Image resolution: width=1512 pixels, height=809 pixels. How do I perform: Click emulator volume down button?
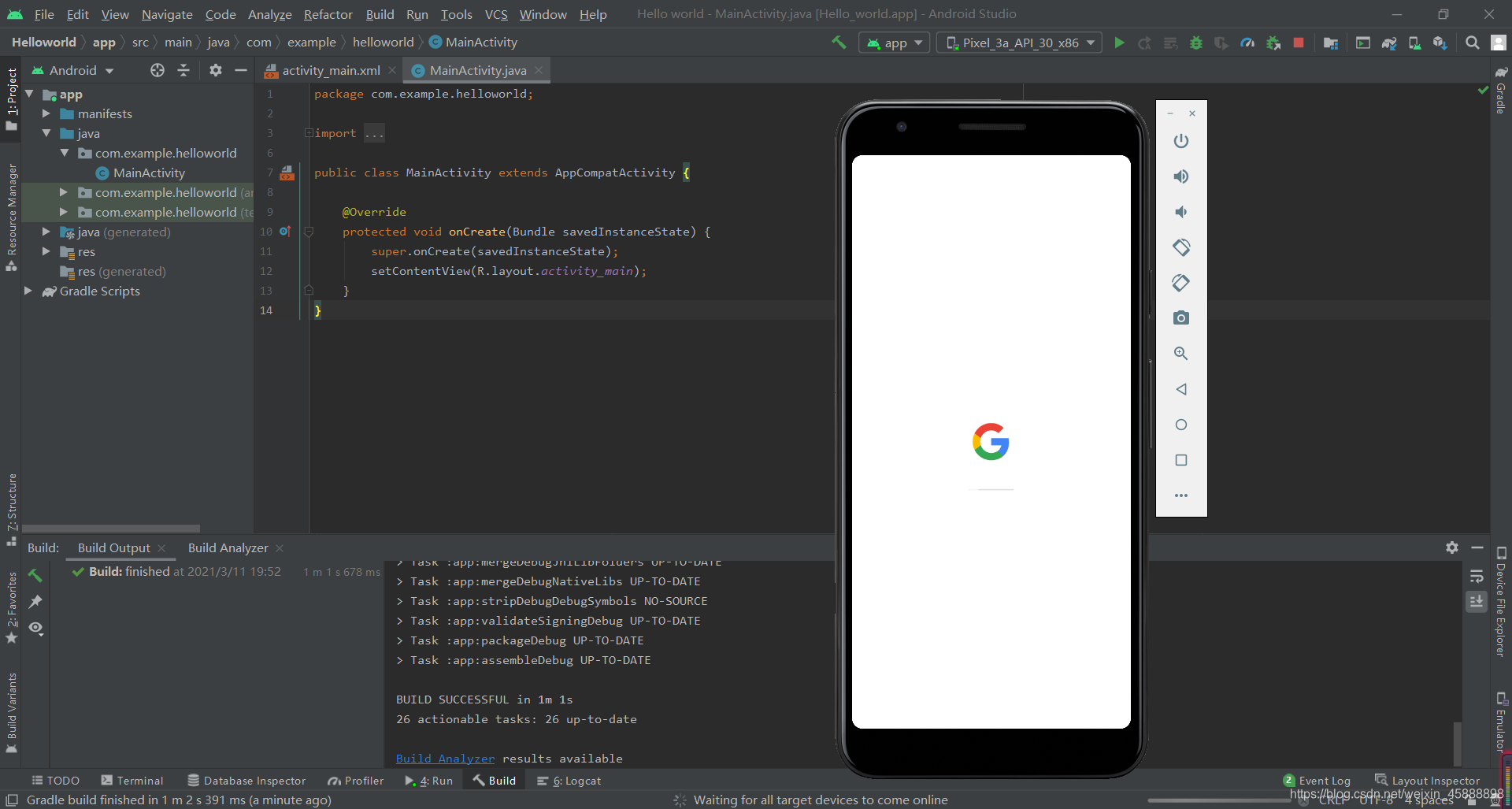click(x=1181, y=212)
